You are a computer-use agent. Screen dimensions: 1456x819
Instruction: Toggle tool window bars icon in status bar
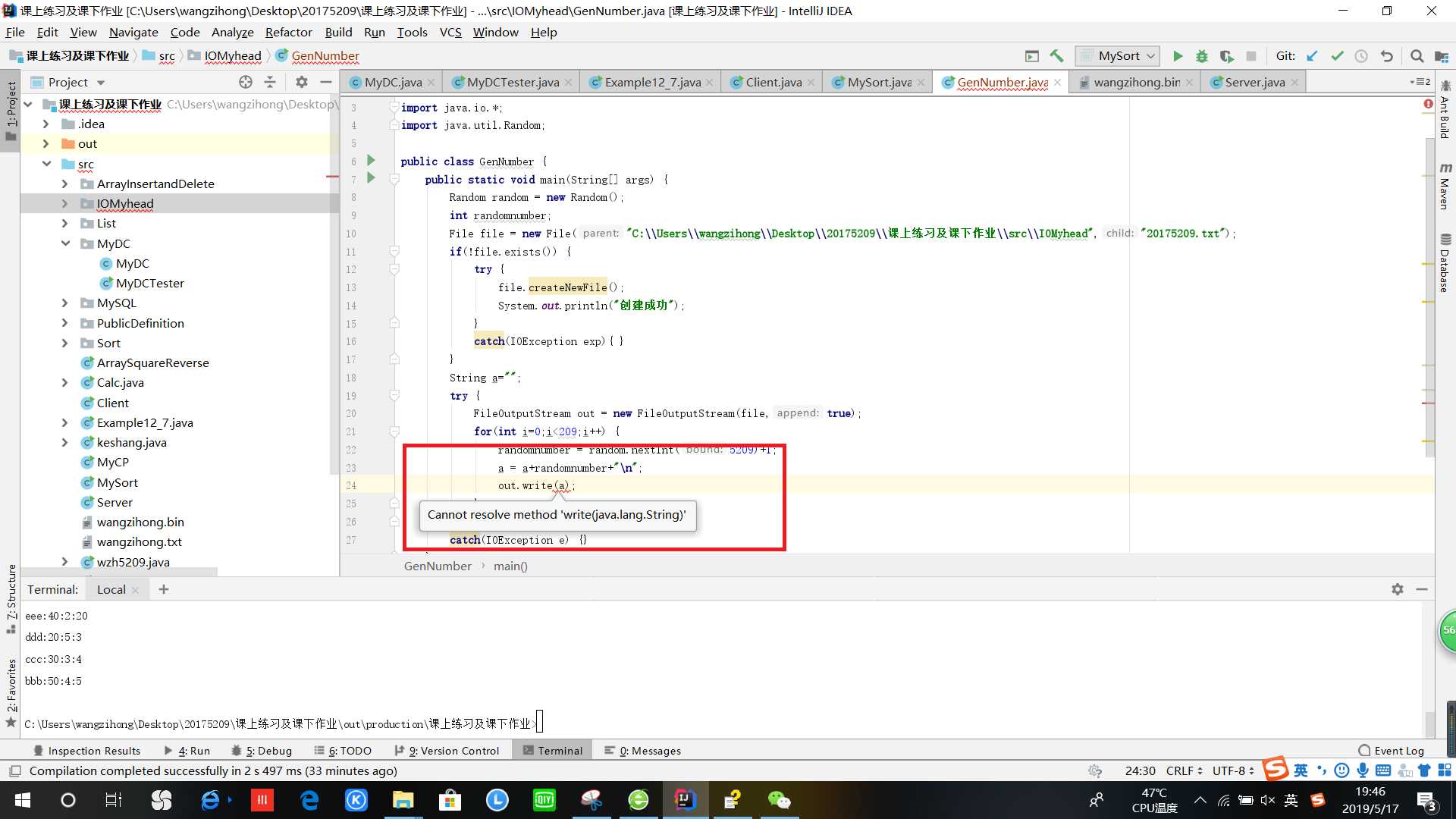point(14,770)
